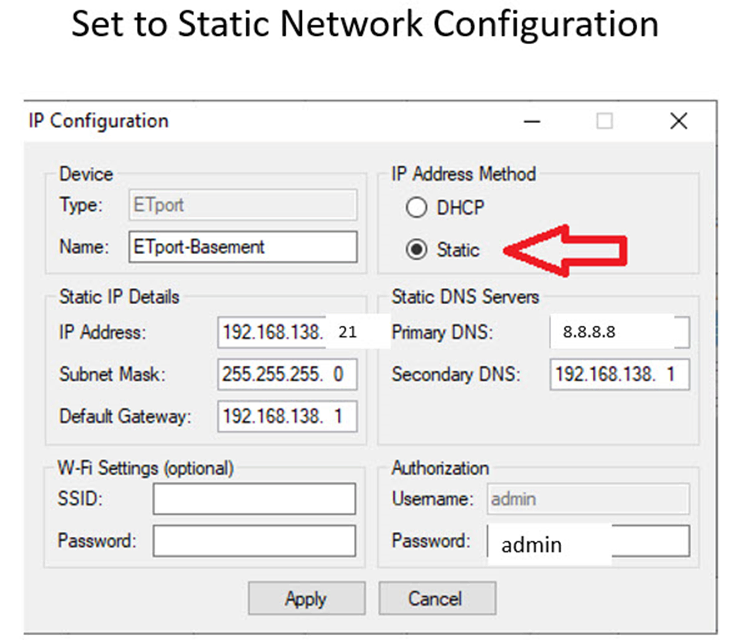This screenshot has width=733, height=641.
Task: Click the Apply button
Action: pos(307,598)
